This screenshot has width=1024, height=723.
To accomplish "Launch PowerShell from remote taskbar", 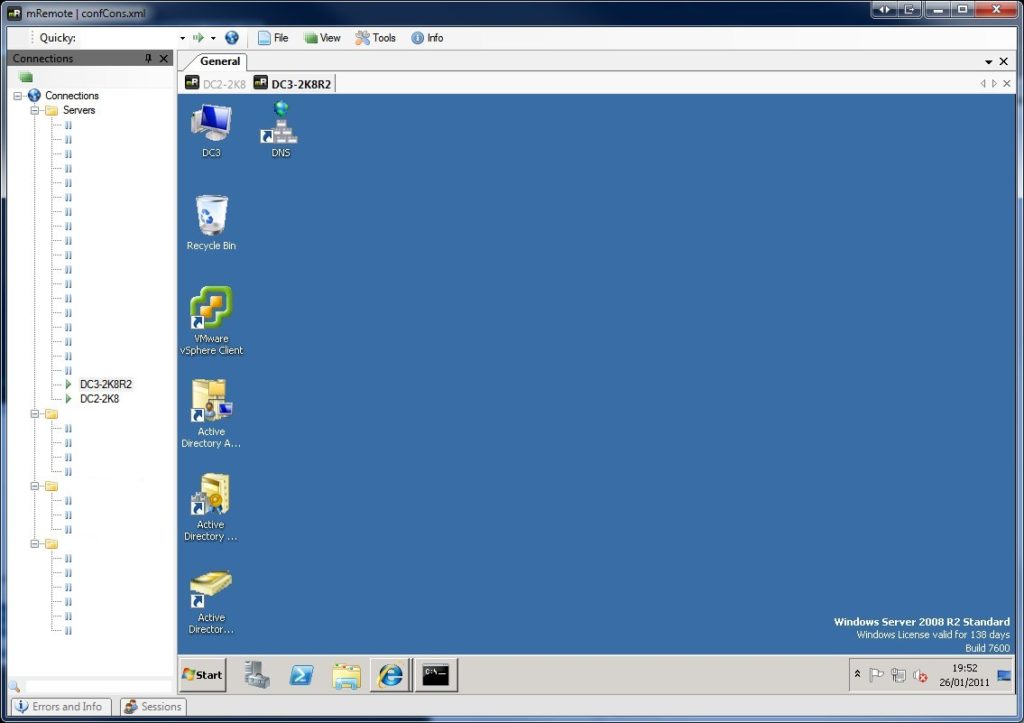I will tap(301, 675).
